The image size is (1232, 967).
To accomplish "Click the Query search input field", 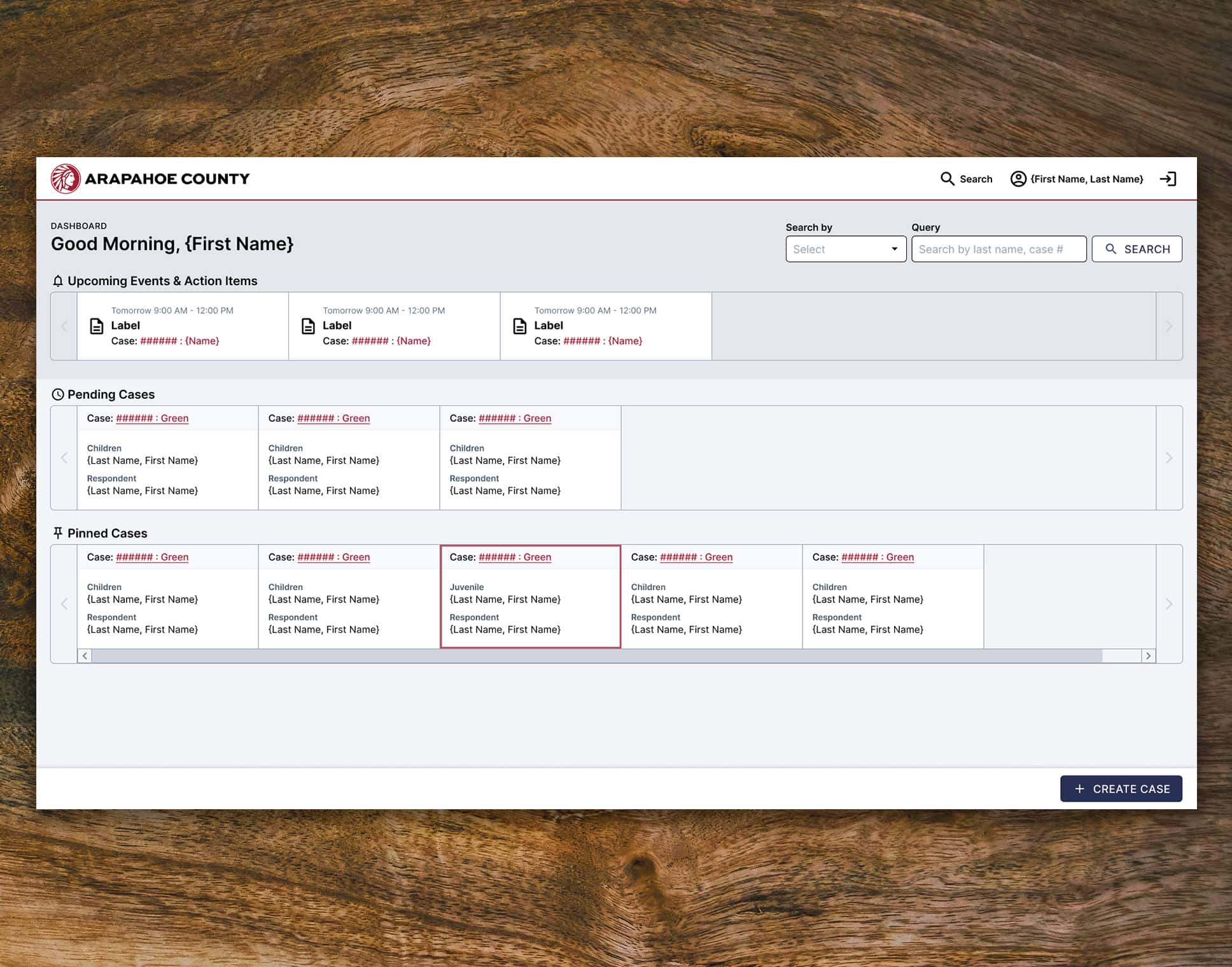I will (998, 249).
